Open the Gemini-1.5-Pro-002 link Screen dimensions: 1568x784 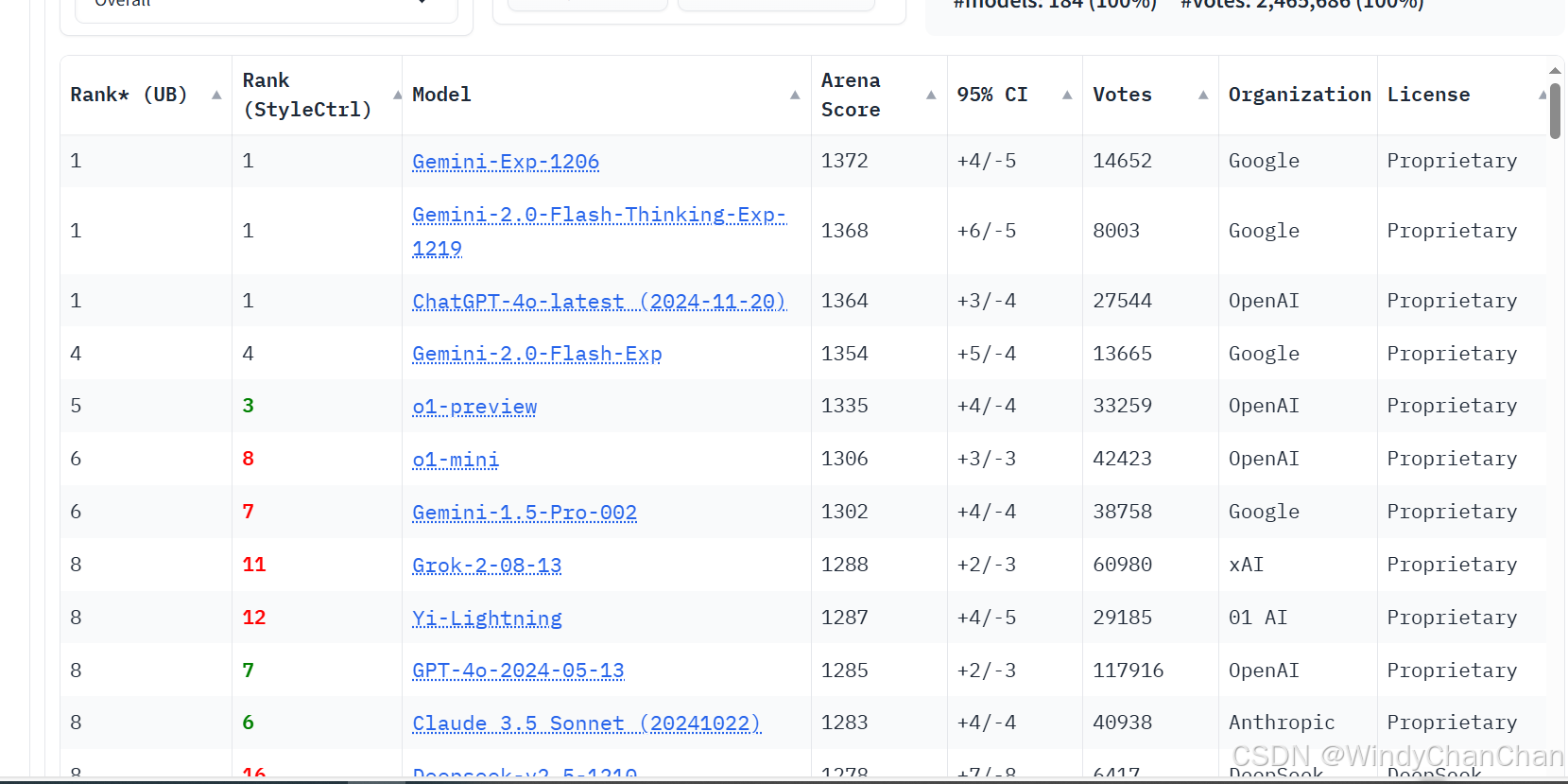coord(525,514)
